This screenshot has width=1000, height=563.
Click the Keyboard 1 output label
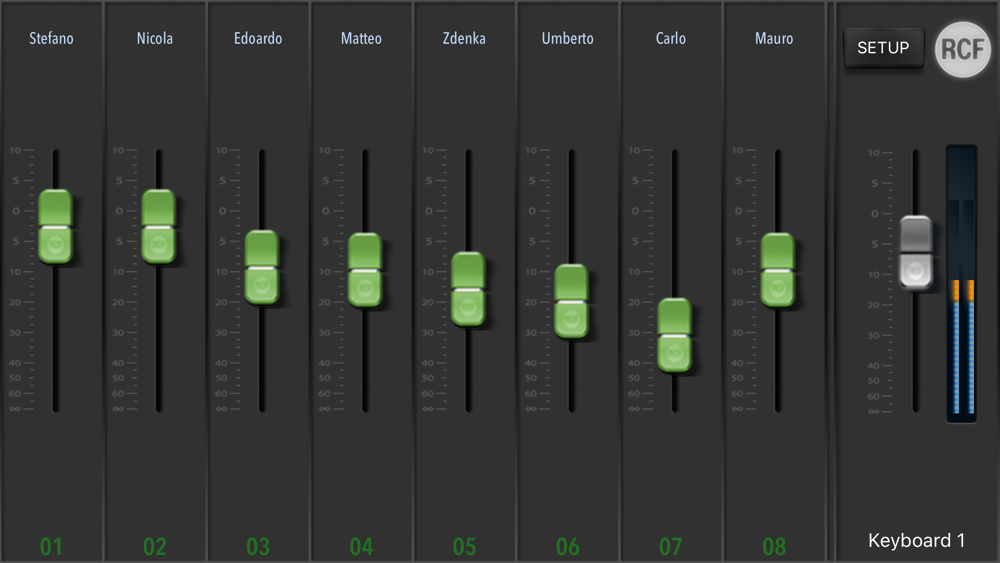tap(916, 541)
